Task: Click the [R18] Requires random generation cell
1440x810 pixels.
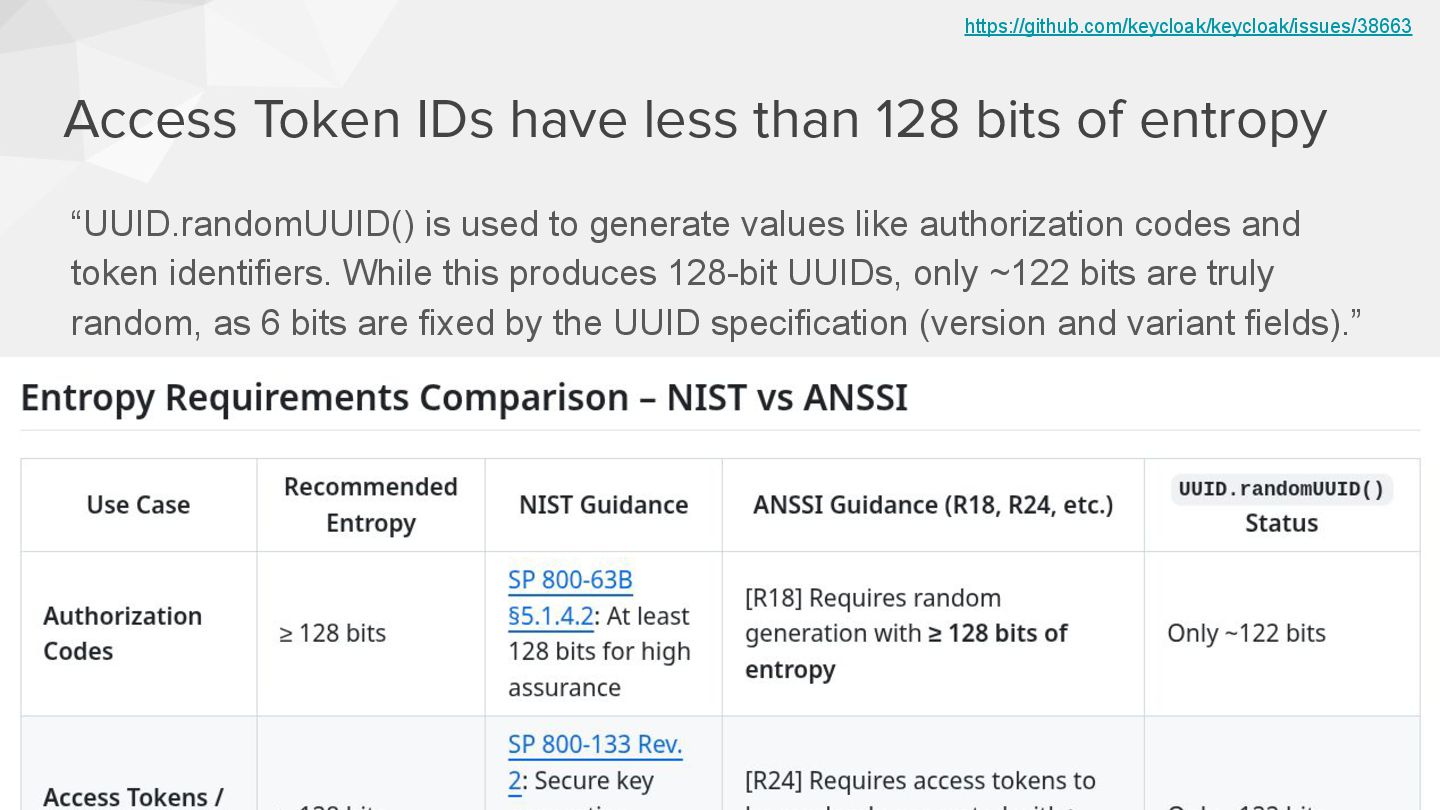Action: point(905,633)
